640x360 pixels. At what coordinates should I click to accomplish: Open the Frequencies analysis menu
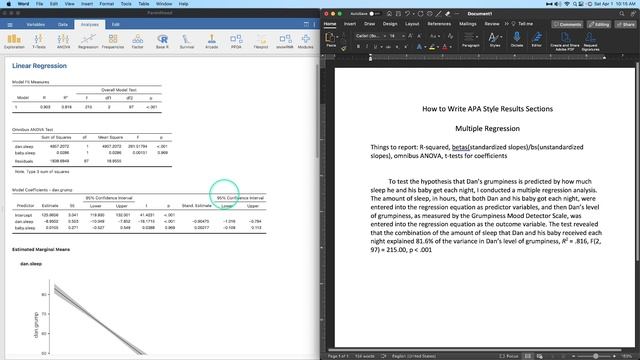[113, 41]
